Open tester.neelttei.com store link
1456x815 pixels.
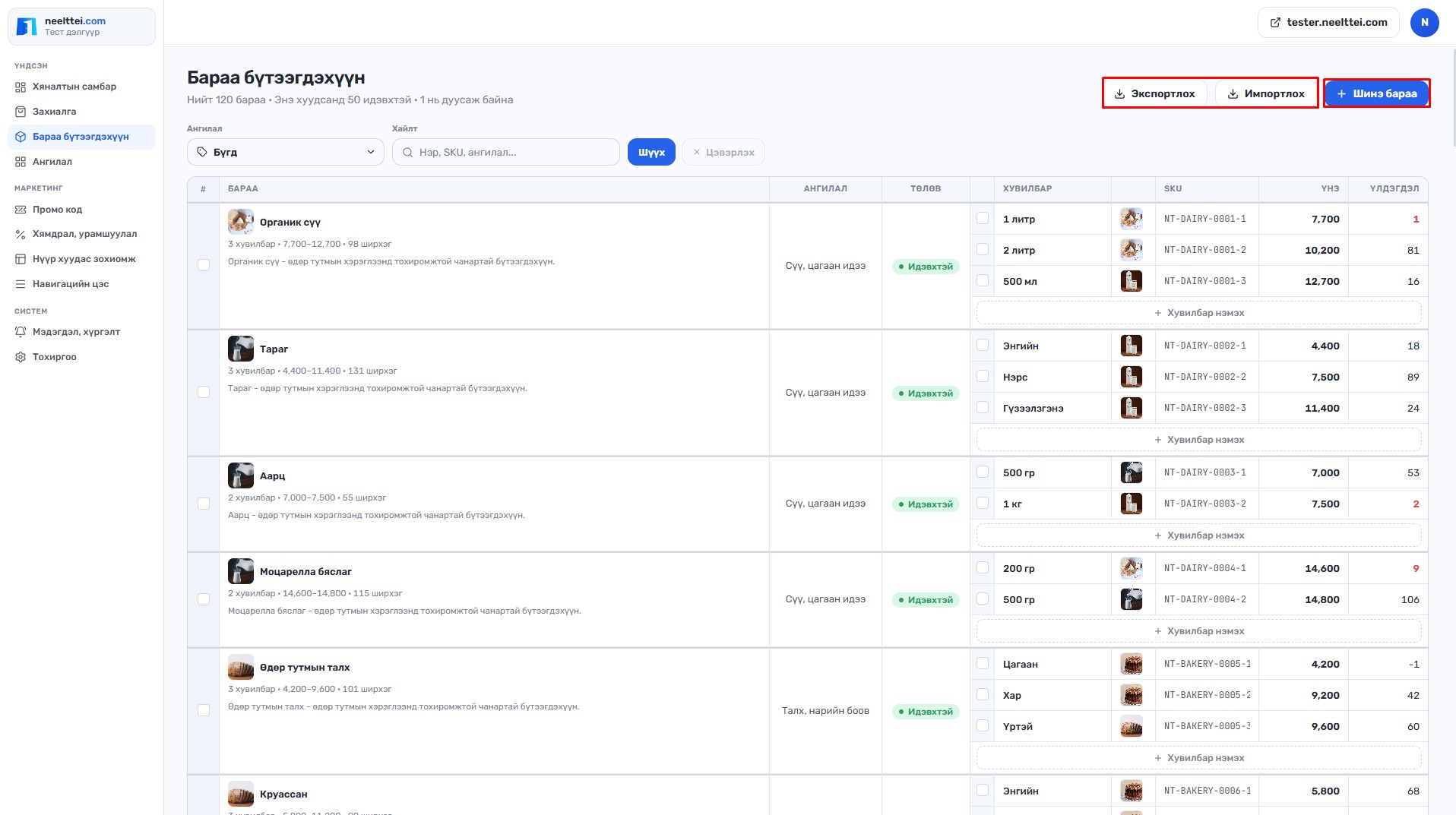pyautogui.click(x=1328, y=23)
